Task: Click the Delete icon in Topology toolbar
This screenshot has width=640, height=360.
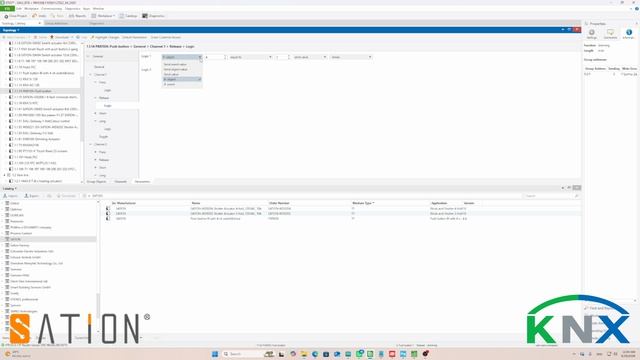Action: tap(36, 37)
